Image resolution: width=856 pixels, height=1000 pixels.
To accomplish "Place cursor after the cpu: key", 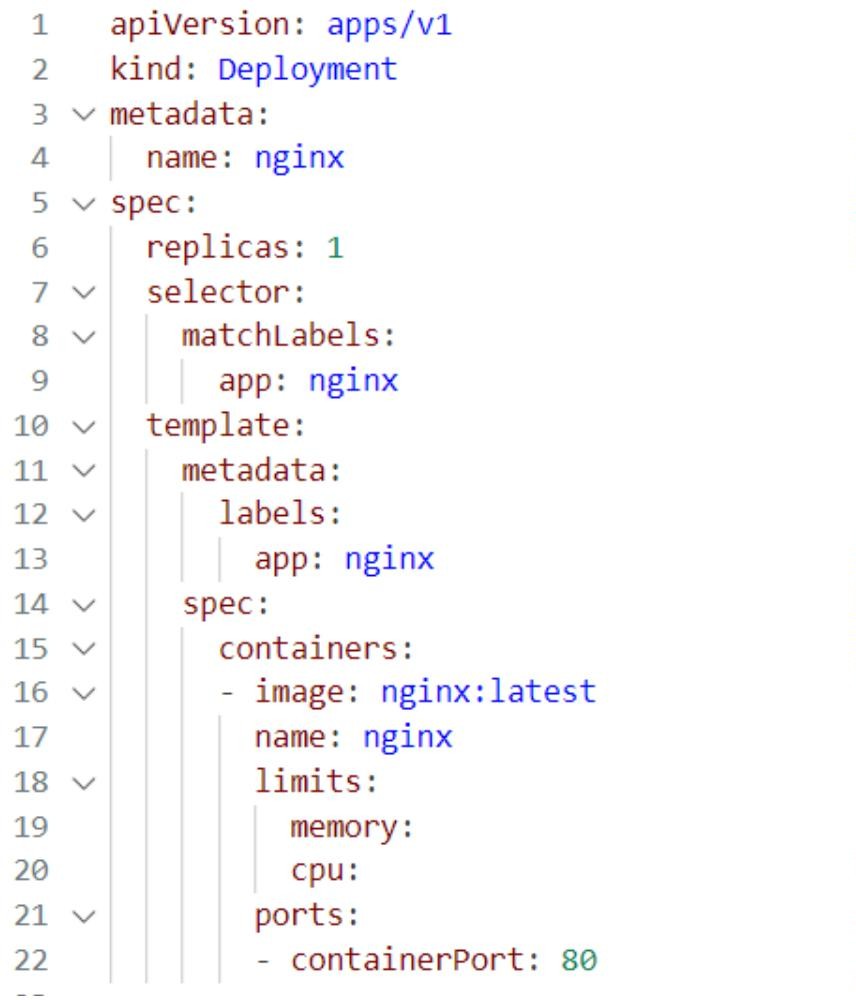I will click(362, 871).
